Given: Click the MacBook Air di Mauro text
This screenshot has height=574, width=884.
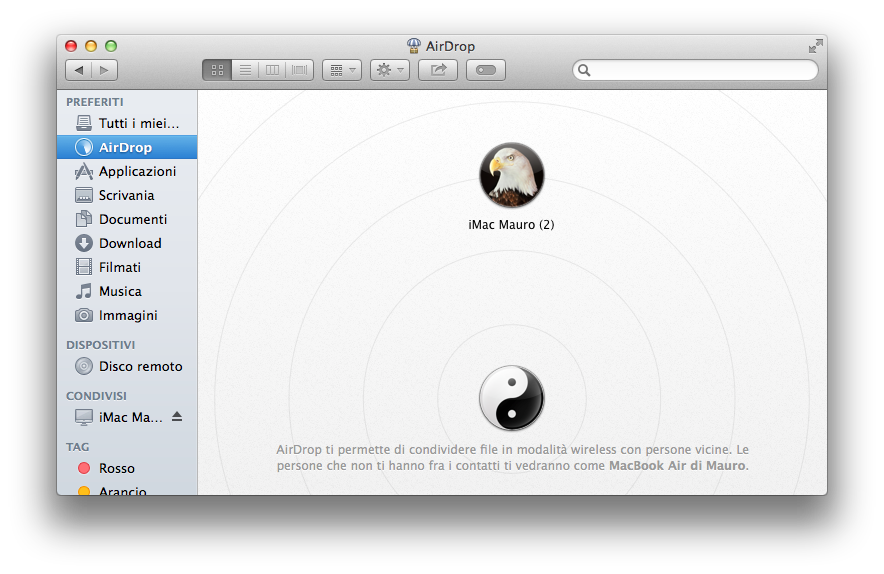Looking at the screenshot, I should (677, 466).
